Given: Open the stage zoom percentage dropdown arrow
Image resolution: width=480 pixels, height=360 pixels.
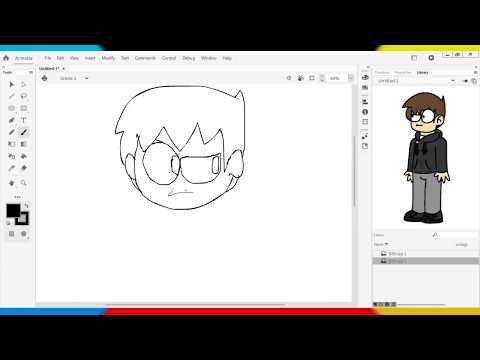Looking at the screenshot, I should pos(350,78).
